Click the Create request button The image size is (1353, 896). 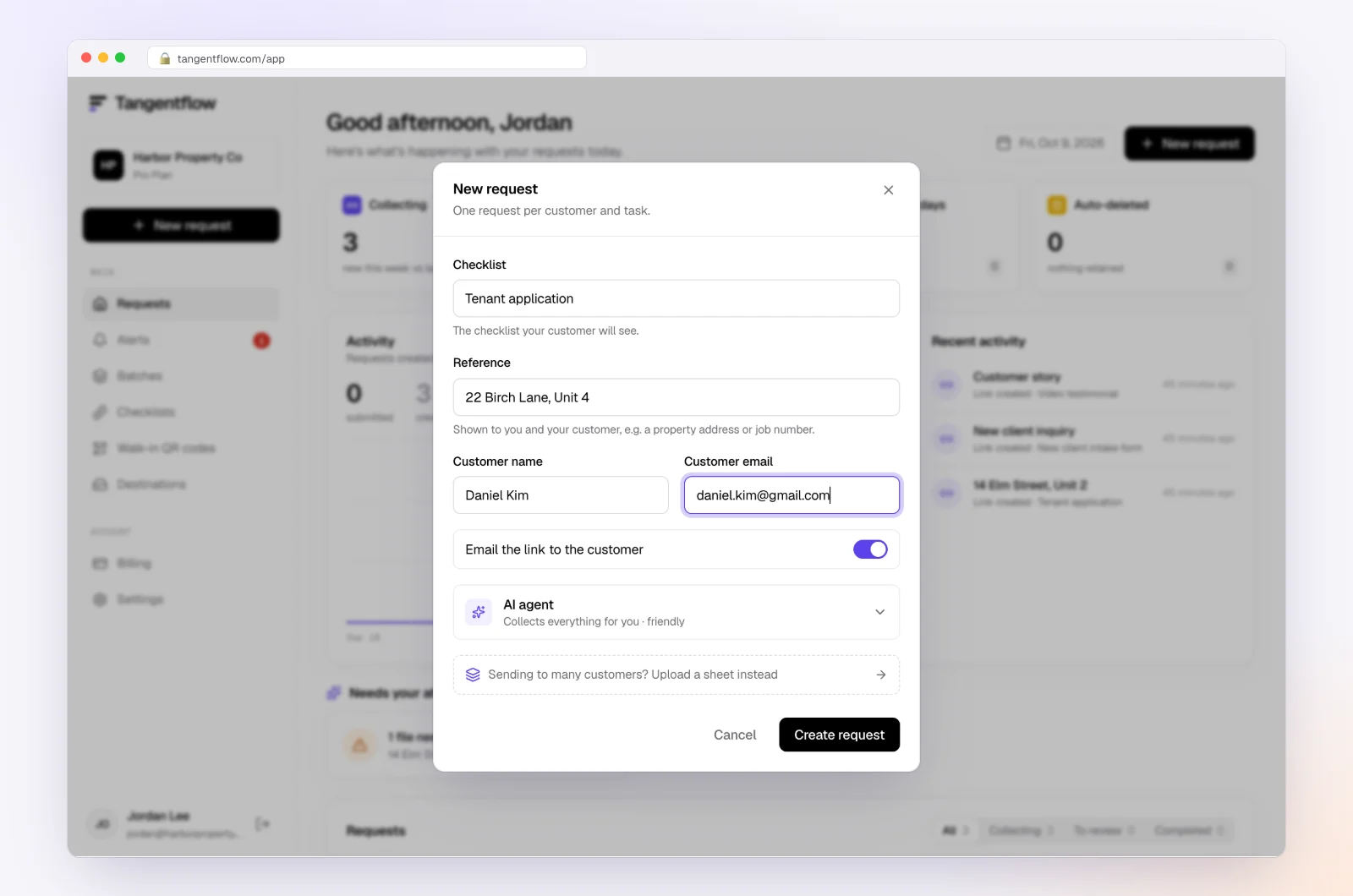(839, 735)
